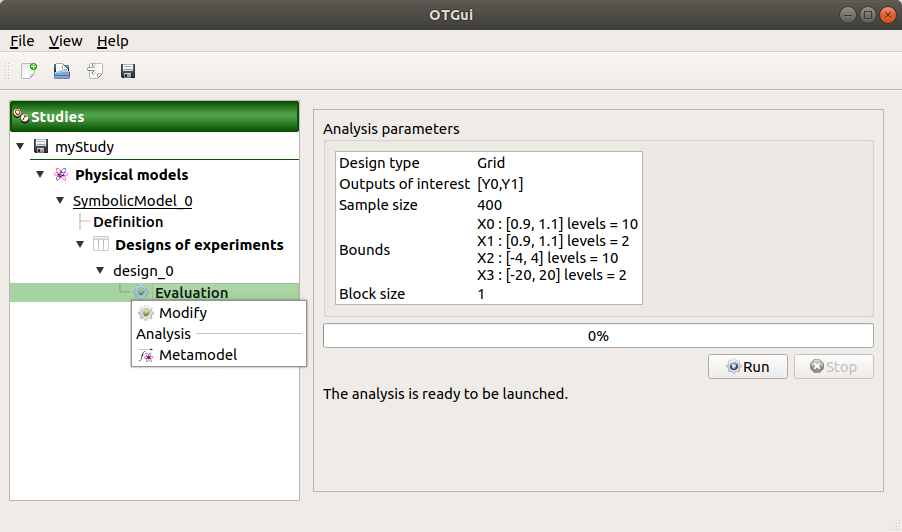Click the table icon beside Designs of experiments
Screen dimensions: 902x532
(101, 245)
